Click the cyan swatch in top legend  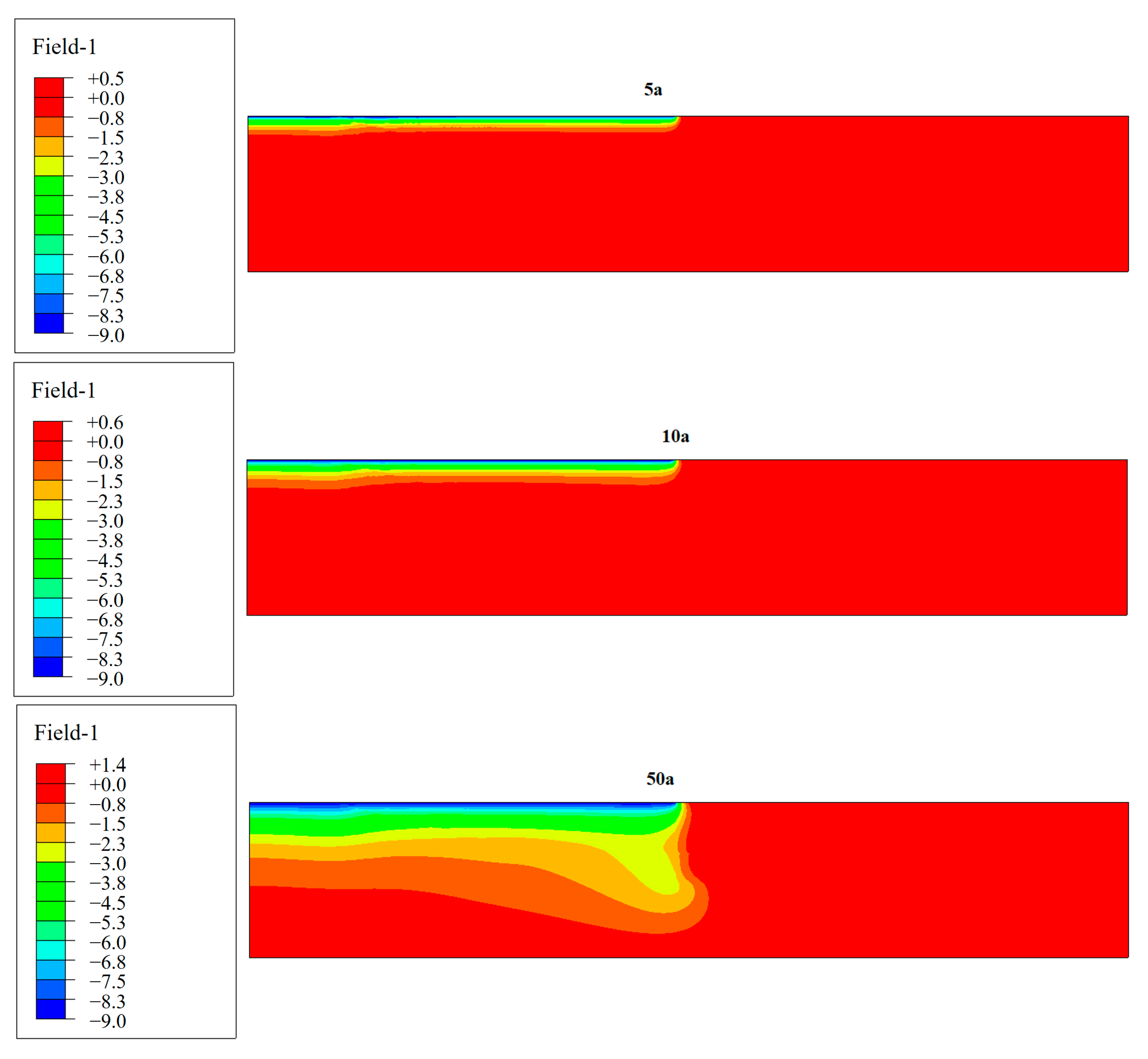click(49, 264)
